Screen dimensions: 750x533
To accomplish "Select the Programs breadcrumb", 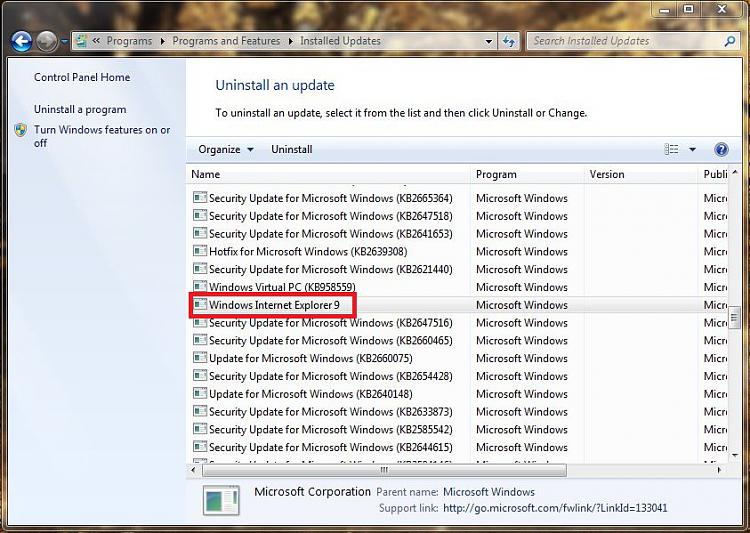I will pos(129,41).
